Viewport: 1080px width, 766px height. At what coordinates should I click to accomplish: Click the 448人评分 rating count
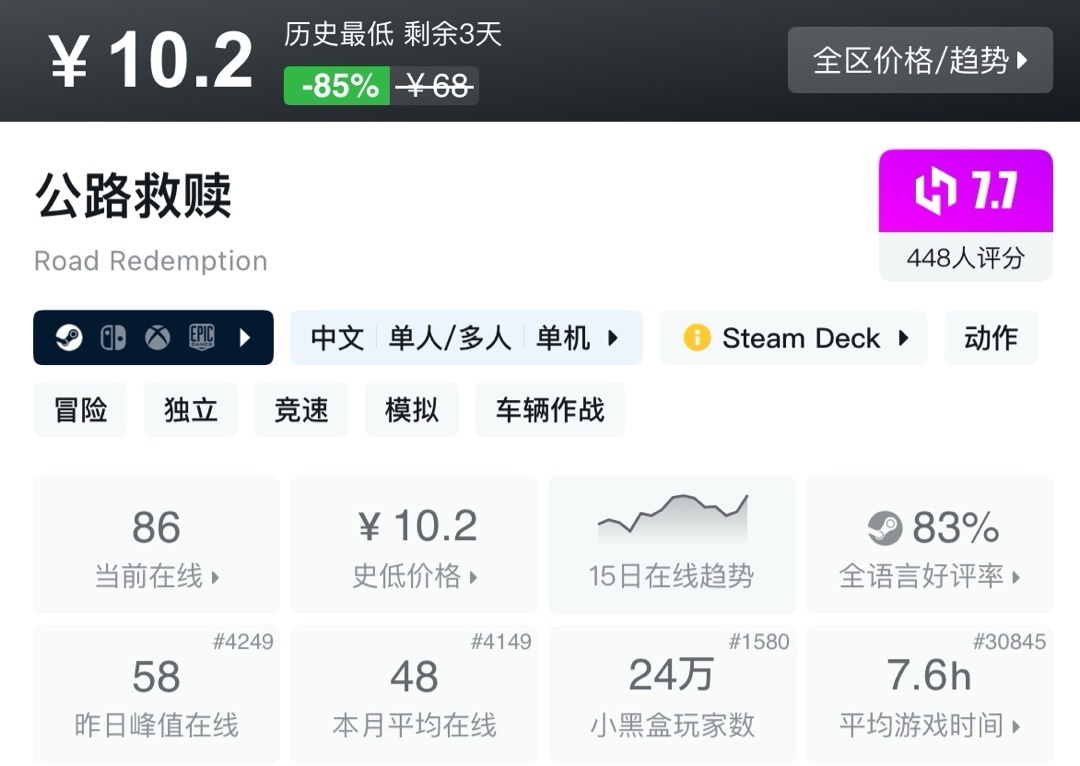[965, 258]
